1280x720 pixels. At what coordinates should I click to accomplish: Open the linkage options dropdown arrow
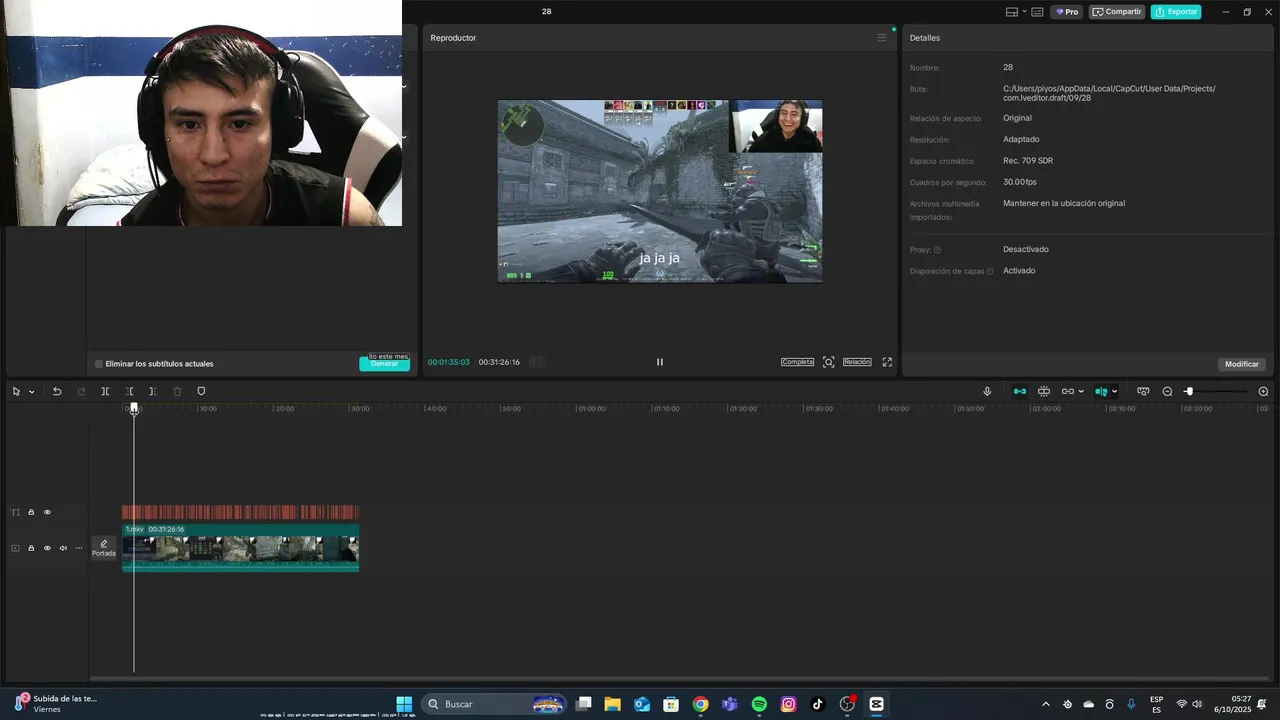click(x=1081, y=392)
